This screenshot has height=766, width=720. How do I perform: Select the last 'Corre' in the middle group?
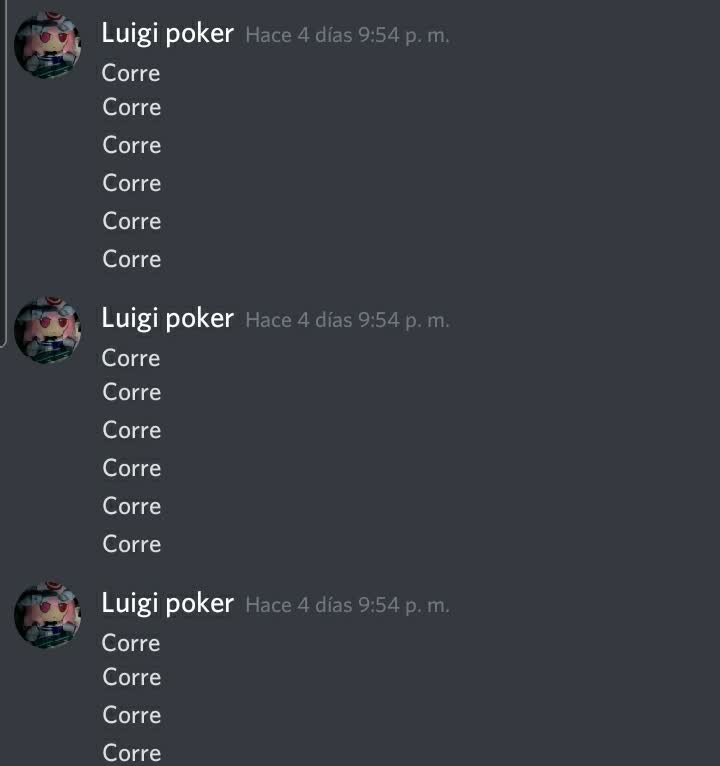[x=132, y=544]
